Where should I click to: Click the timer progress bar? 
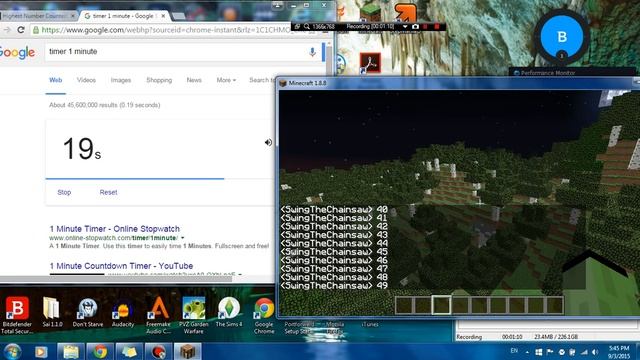(159, 178)
